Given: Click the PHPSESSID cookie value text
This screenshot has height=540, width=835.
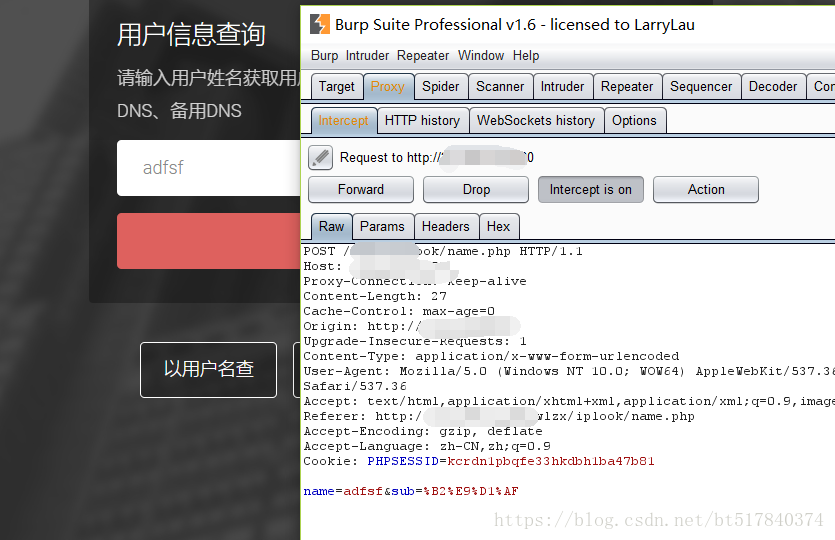Looking at the screenshot, I should point(551,461).
